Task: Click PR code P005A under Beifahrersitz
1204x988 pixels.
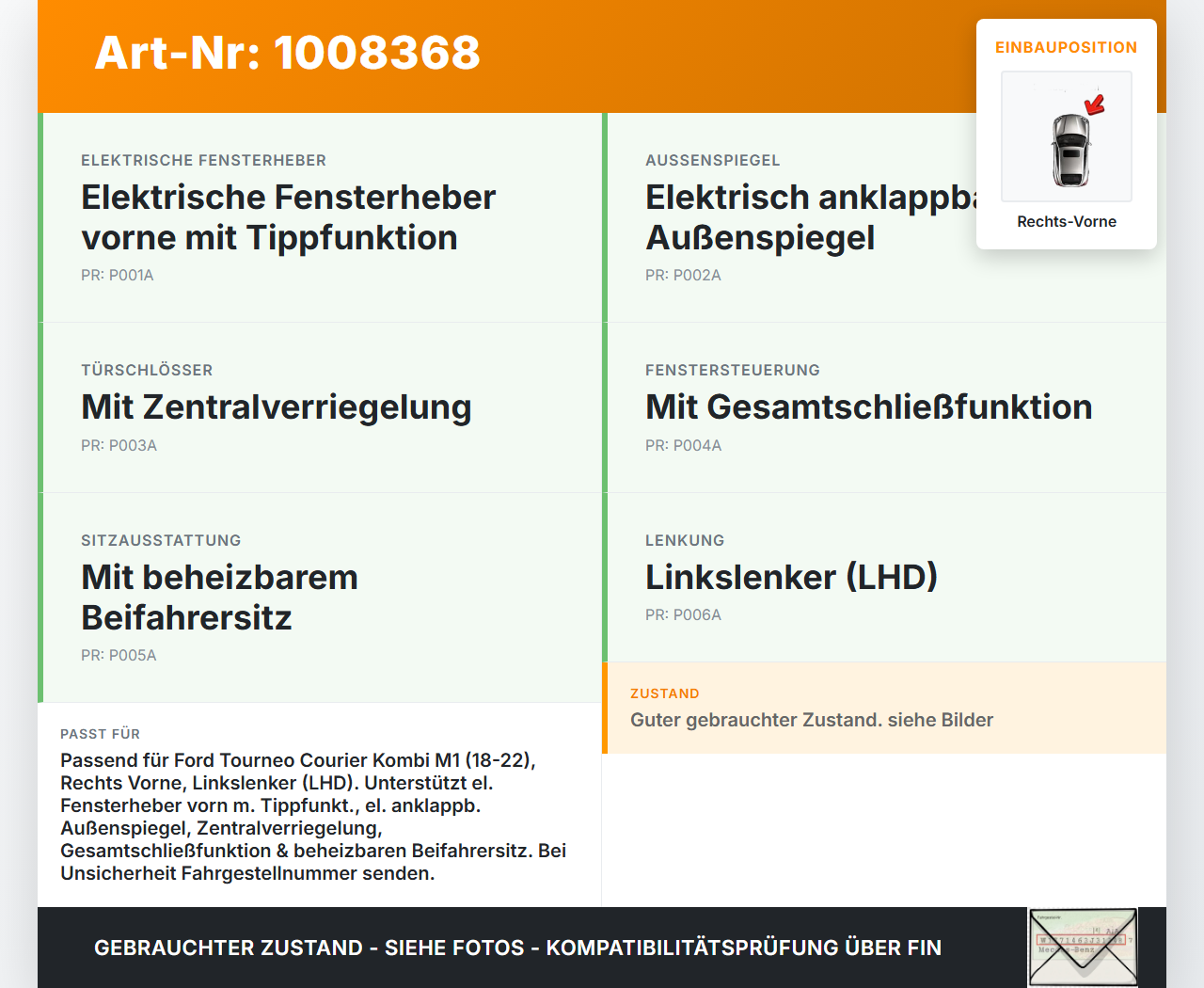Action: pos(119,655)
